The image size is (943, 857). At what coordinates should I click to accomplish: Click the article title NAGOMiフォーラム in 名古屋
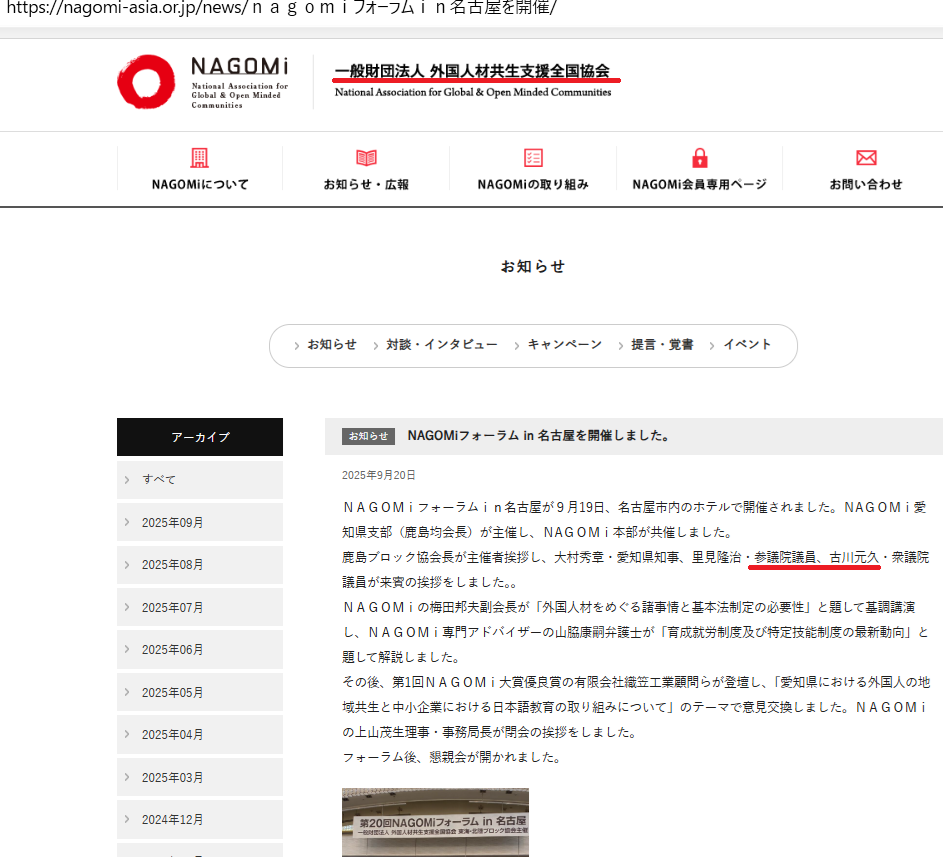click(538, 435)
